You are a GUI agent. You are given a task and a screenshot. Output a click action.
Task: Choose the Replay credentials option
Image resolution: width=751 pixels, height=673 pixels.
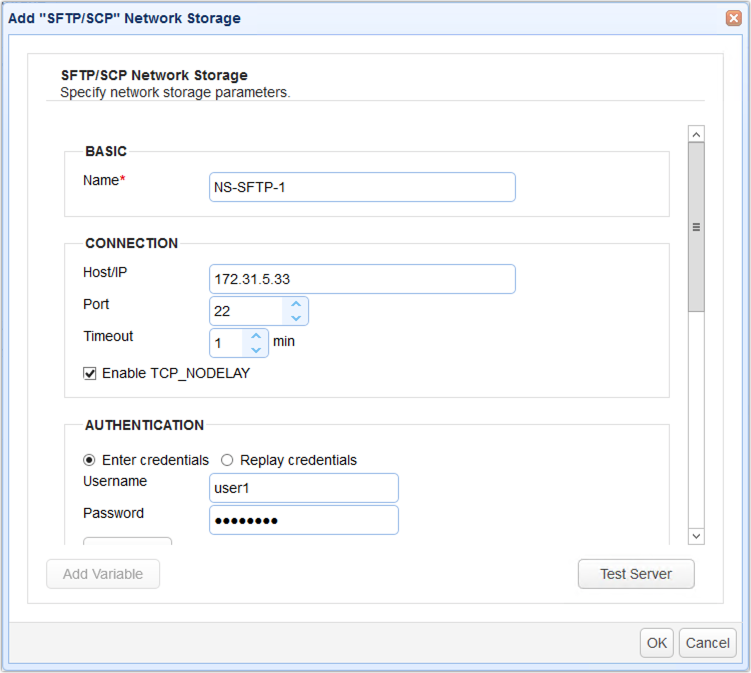click(x=227, y=460)
